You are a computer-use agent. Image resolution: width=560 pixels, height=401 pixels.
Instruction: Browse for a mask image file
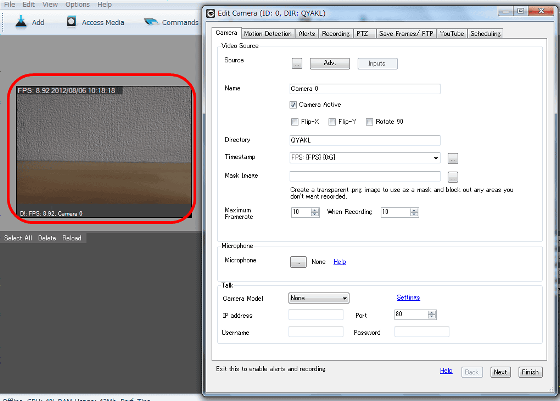(x=452, y=176)
